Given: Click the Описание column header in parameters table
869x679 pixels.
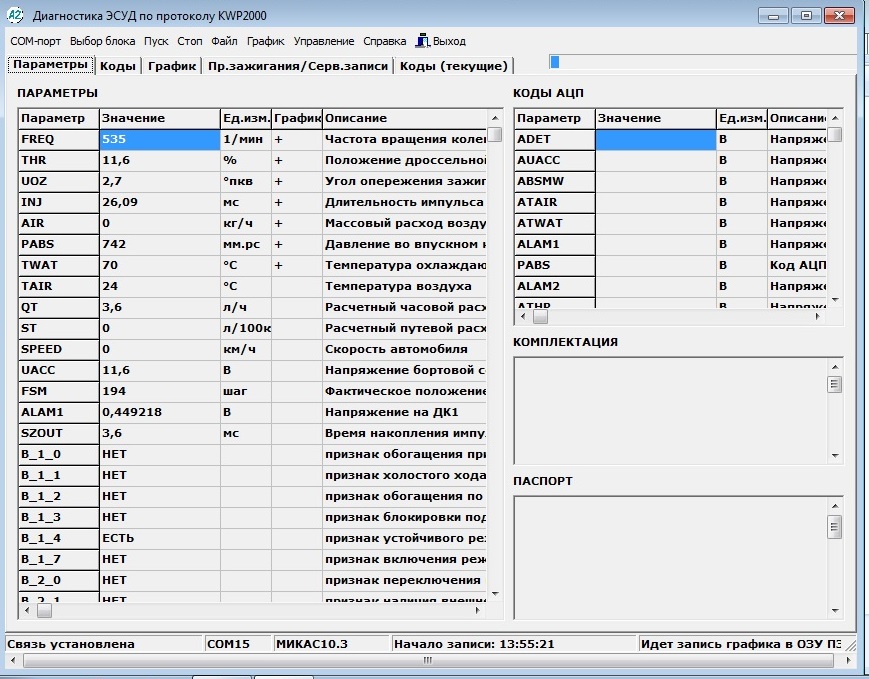Looking at the screenshot, I should tap(403, 118).
